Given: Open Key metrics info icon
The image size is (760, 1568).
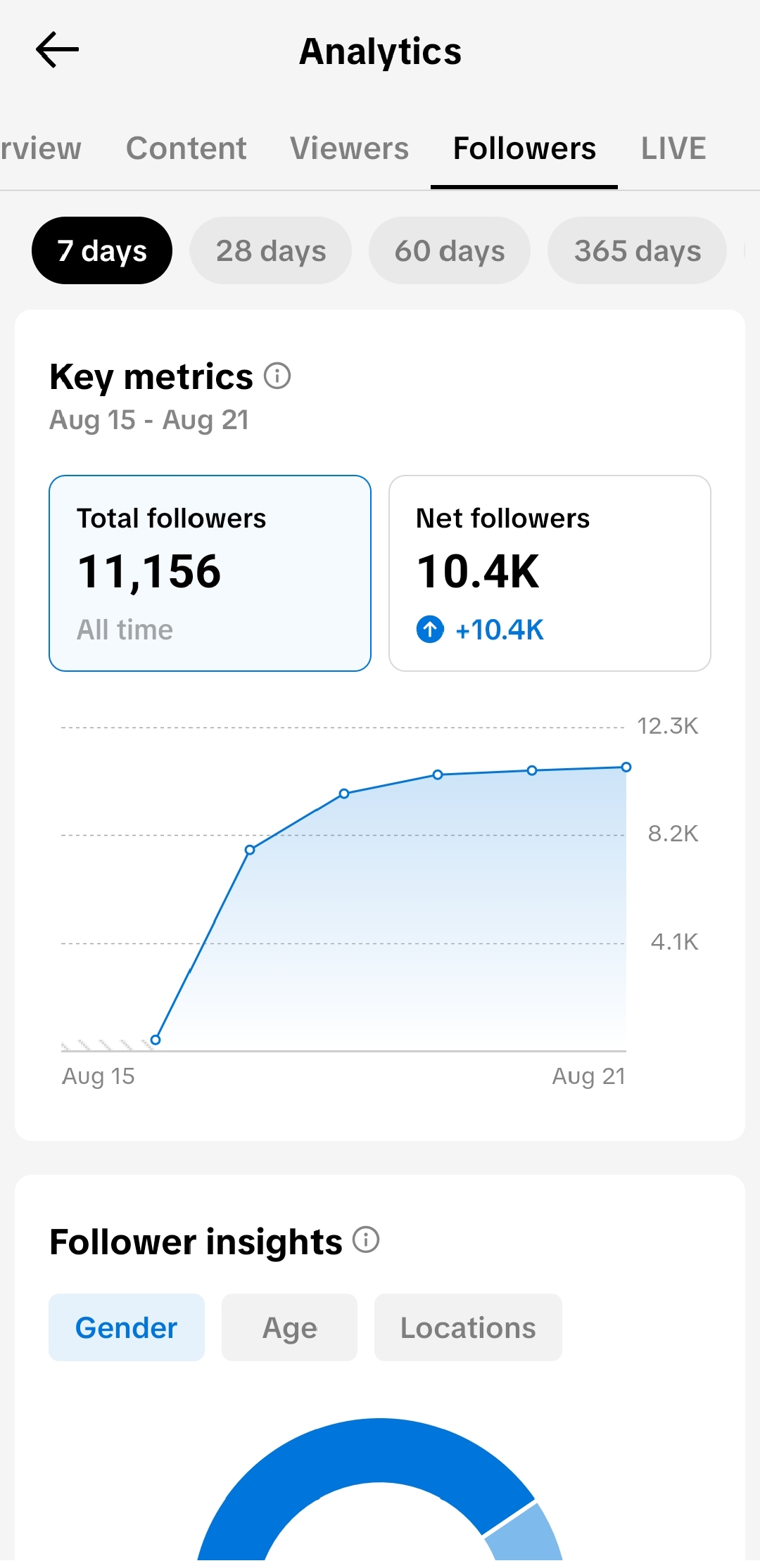Looking at the screenshot, I should point(277,376).
